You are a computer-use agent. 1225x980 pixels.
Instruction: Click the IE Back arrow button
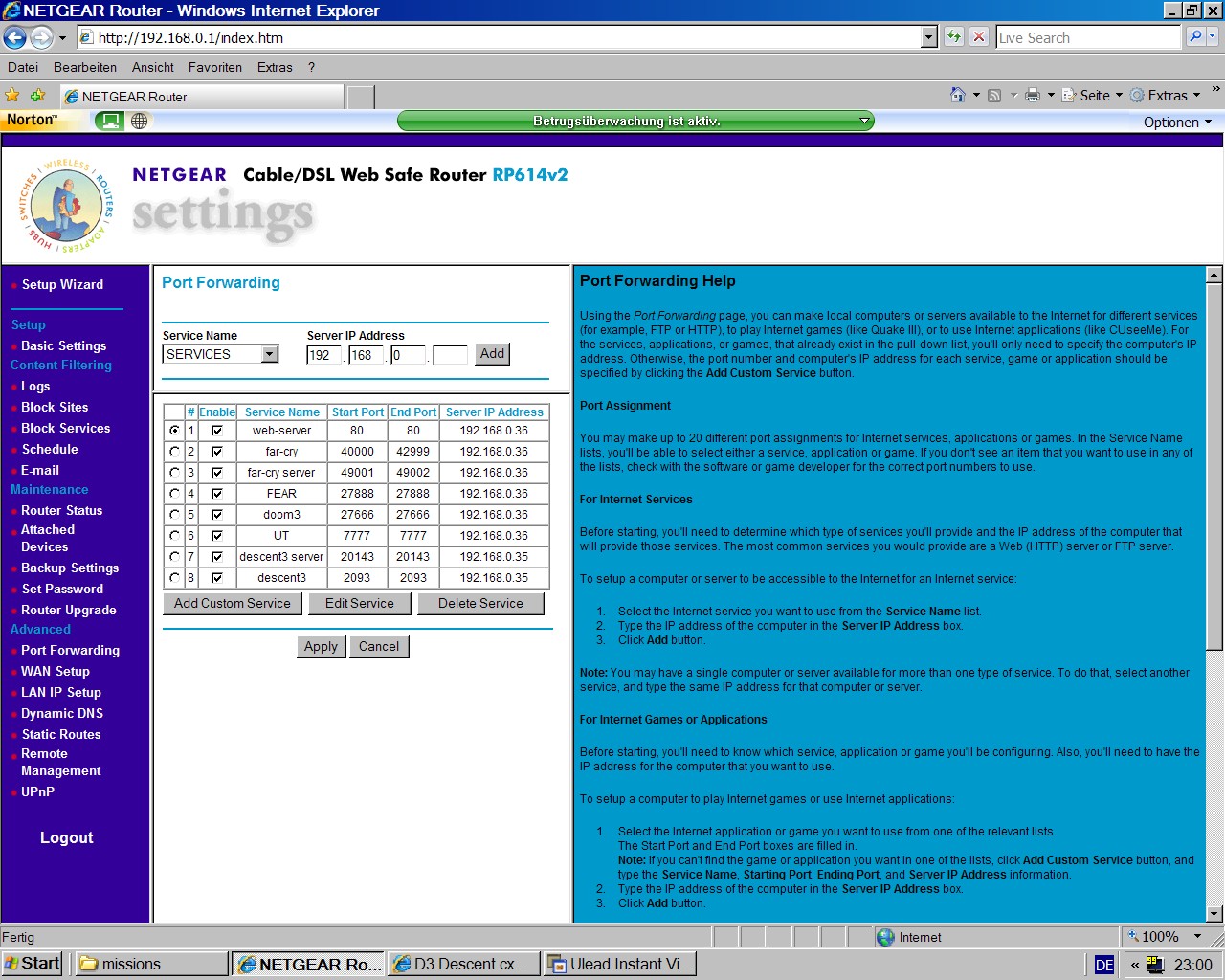point(15,37)
